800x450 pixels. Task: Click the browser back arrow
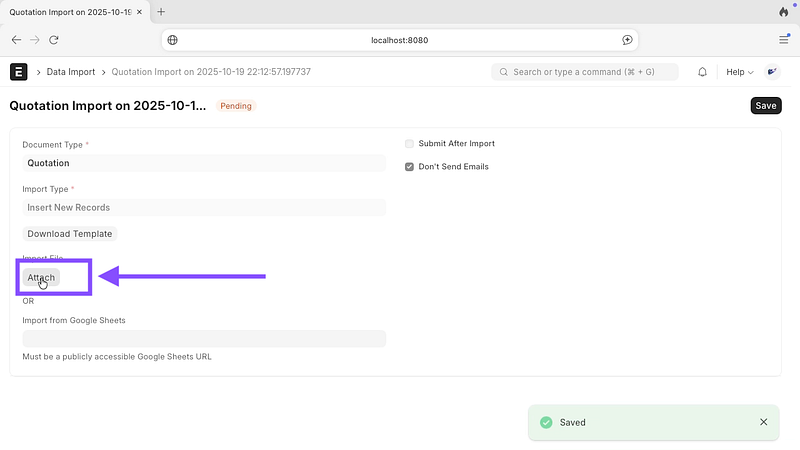click(x=16, y=40)
